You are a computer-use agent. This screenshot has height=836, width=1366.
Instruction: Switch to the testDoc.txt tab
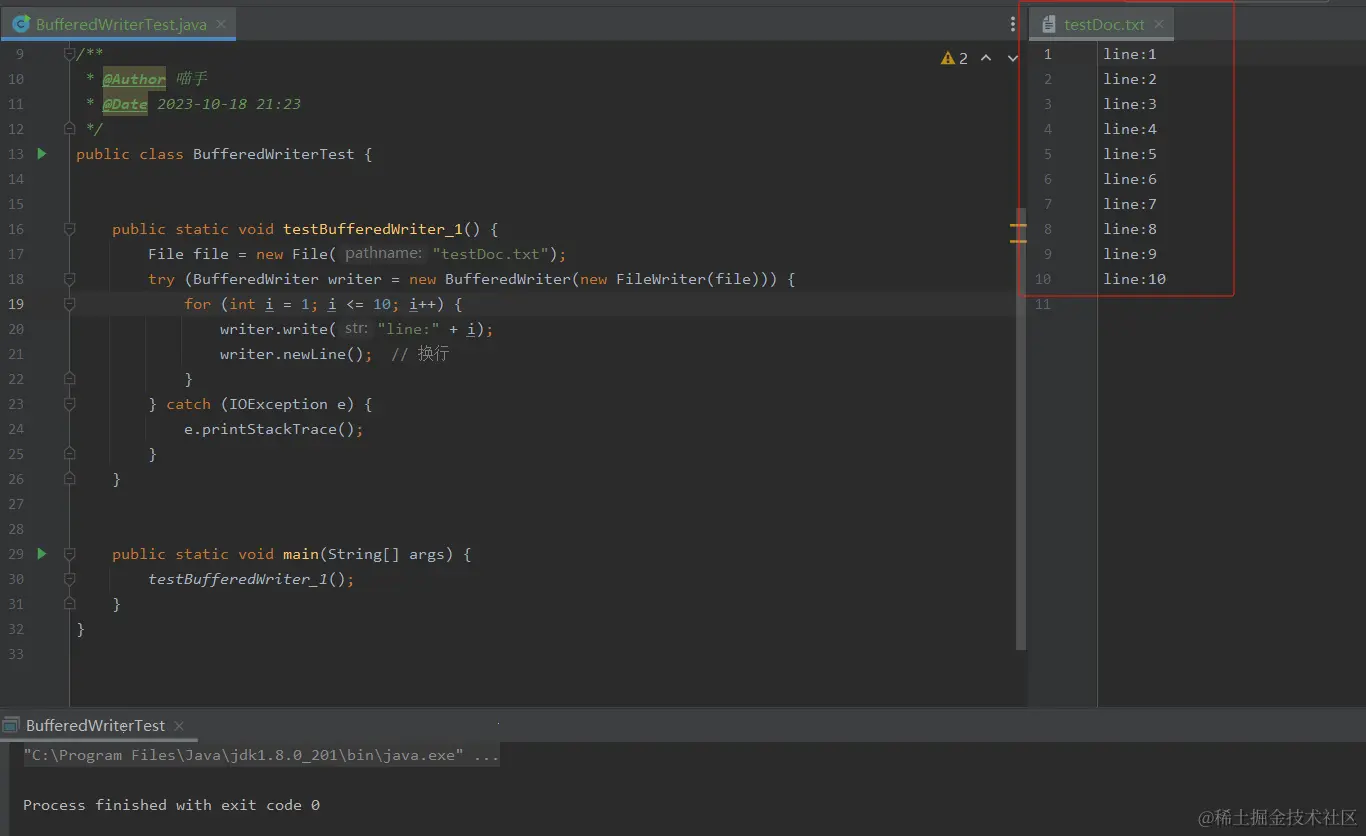coord(1103,24)
